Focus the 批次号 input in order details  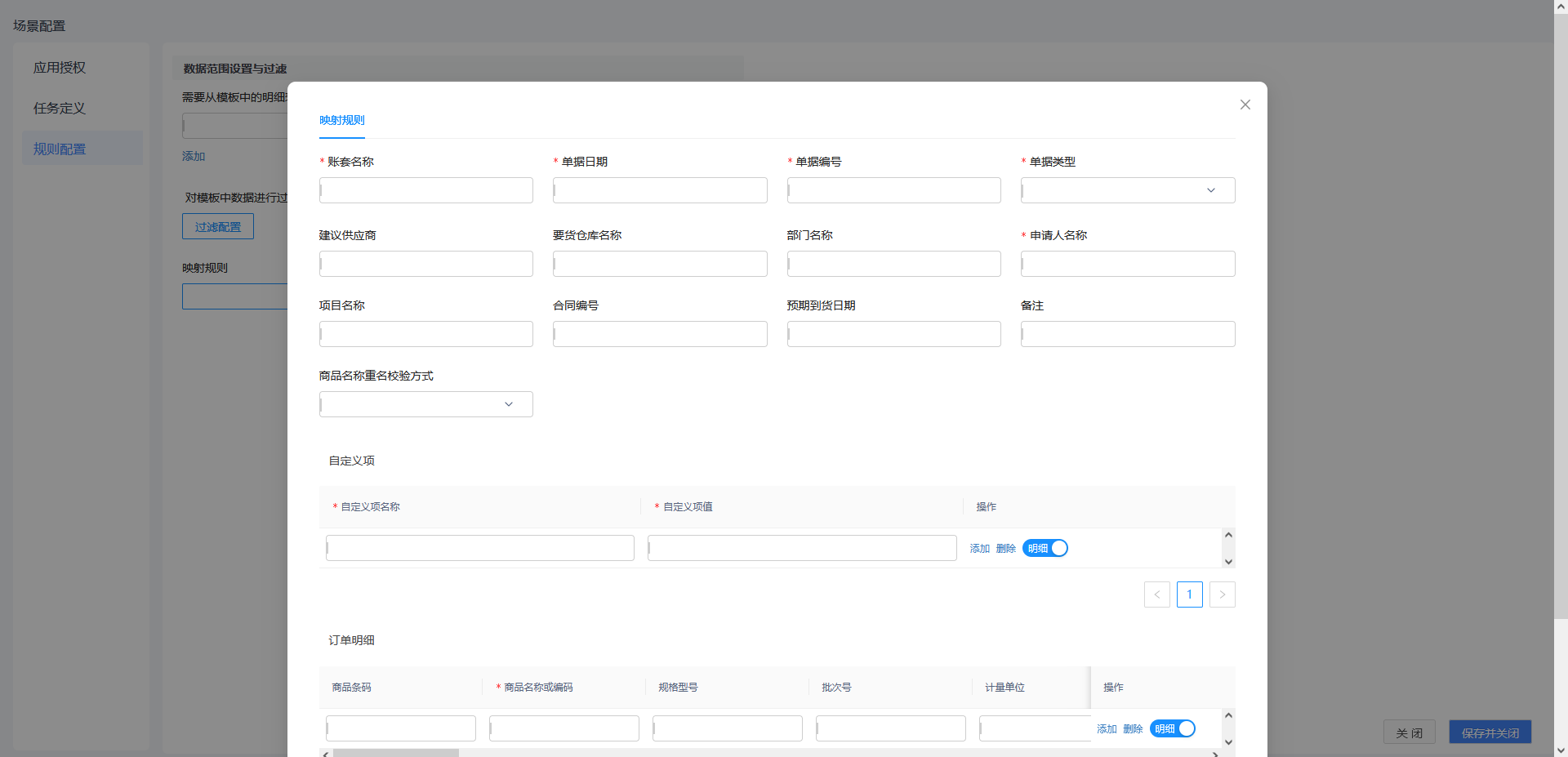click(x=891, y=728)
